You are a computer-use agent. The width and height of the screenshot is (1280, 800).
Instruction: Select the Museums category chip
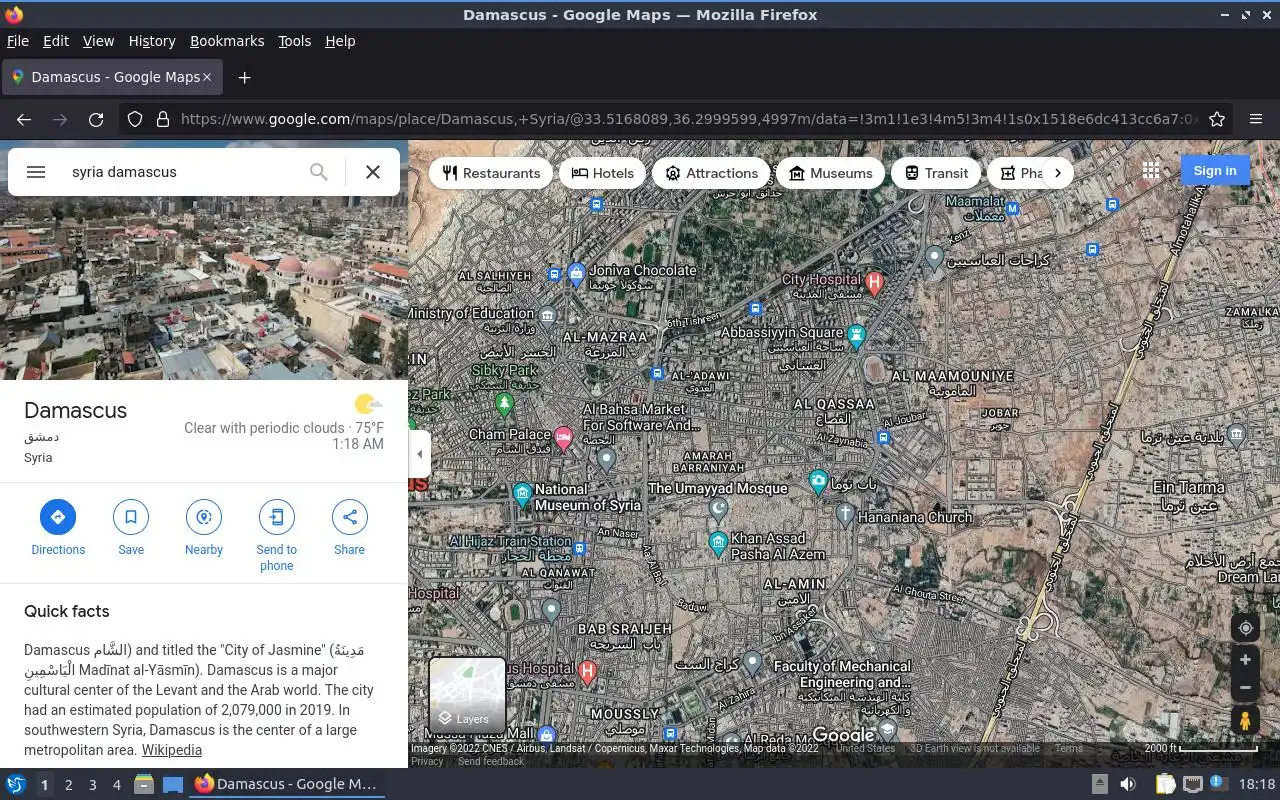click(831, 173)
